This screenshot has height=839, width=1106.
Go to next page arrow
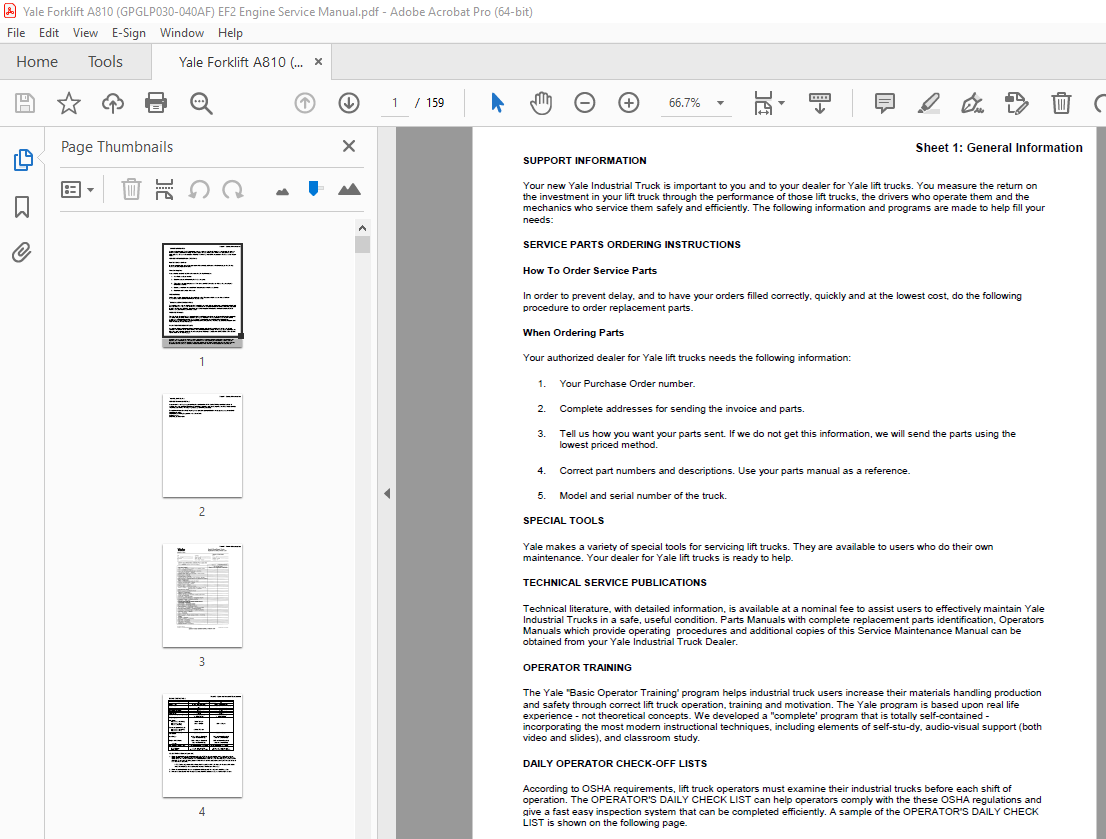(348, 103)
